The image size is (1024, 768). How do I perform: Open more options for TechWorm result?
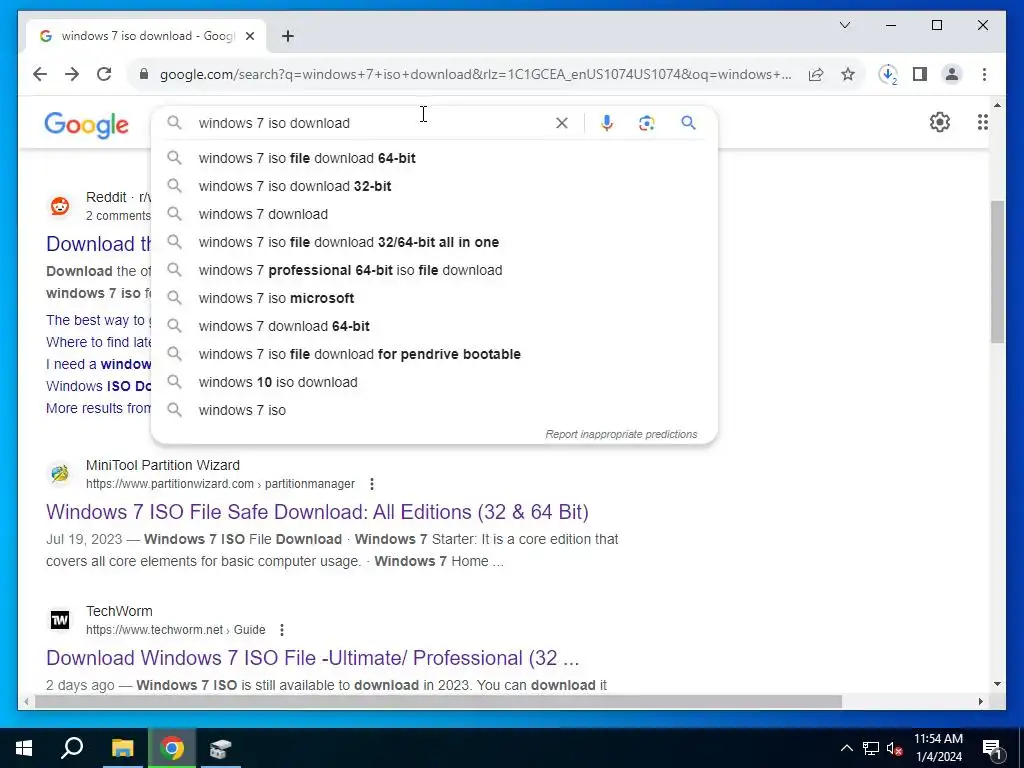pos(281,630)
